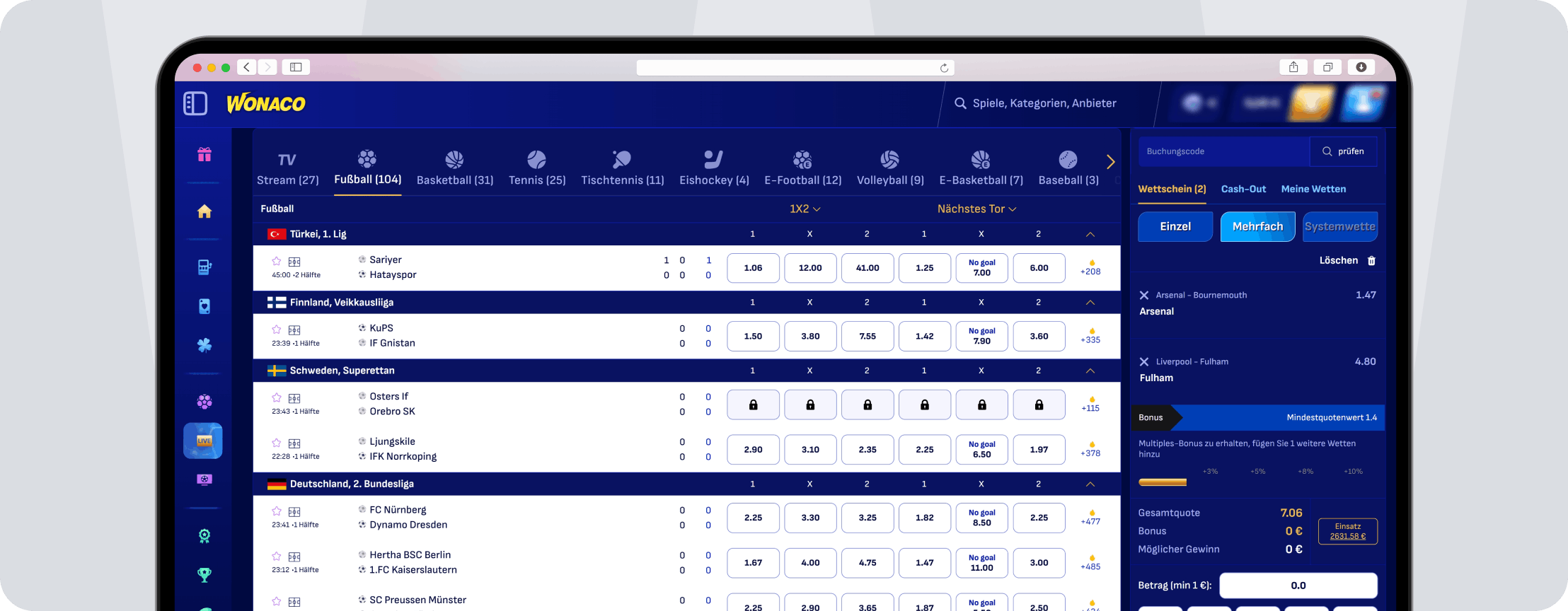Click the Buchungscode input field
Image resolution: width=1568 pixels, height=611 pixels.
(x=1223, y=151)
